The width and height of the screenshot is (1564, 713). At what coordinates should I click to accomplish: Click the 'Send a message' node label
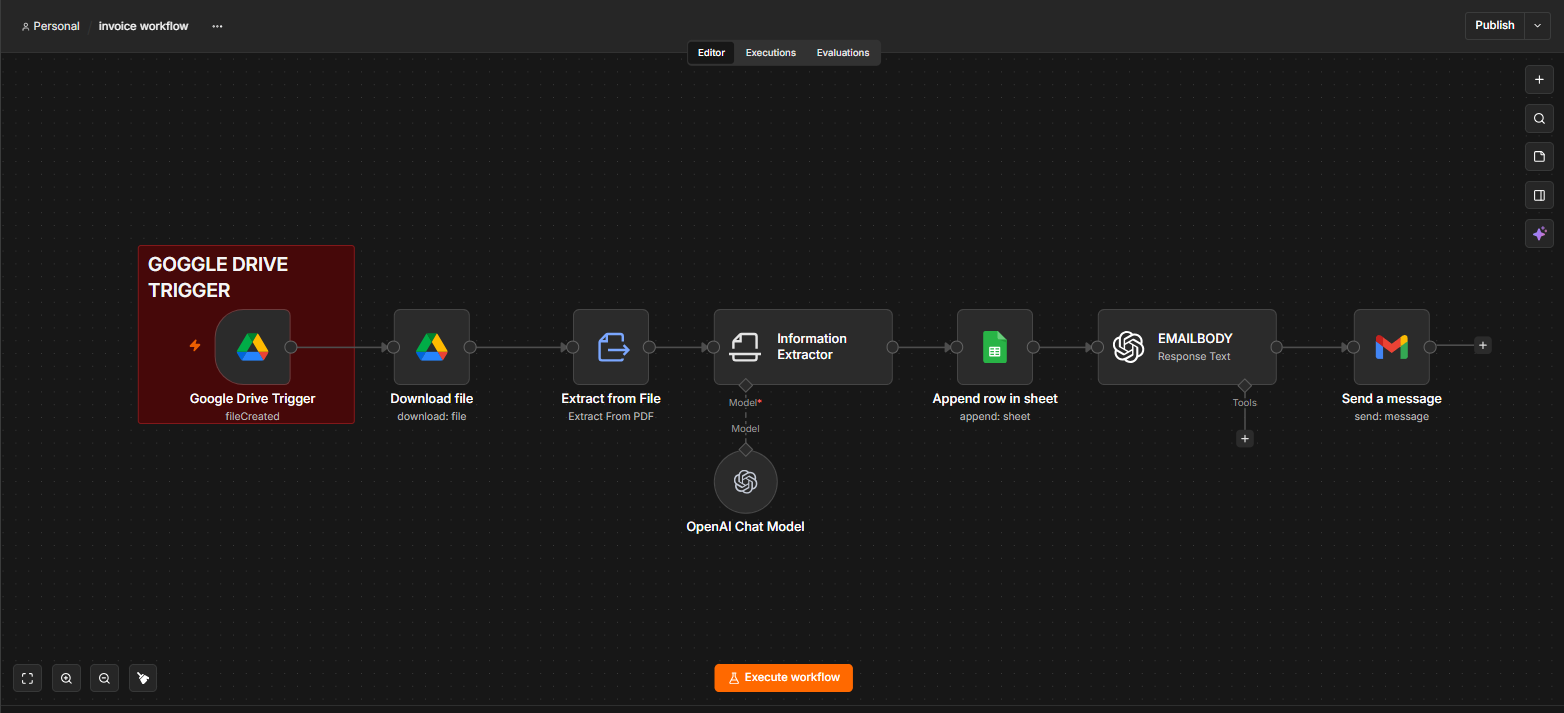(x=1392, y=398)
